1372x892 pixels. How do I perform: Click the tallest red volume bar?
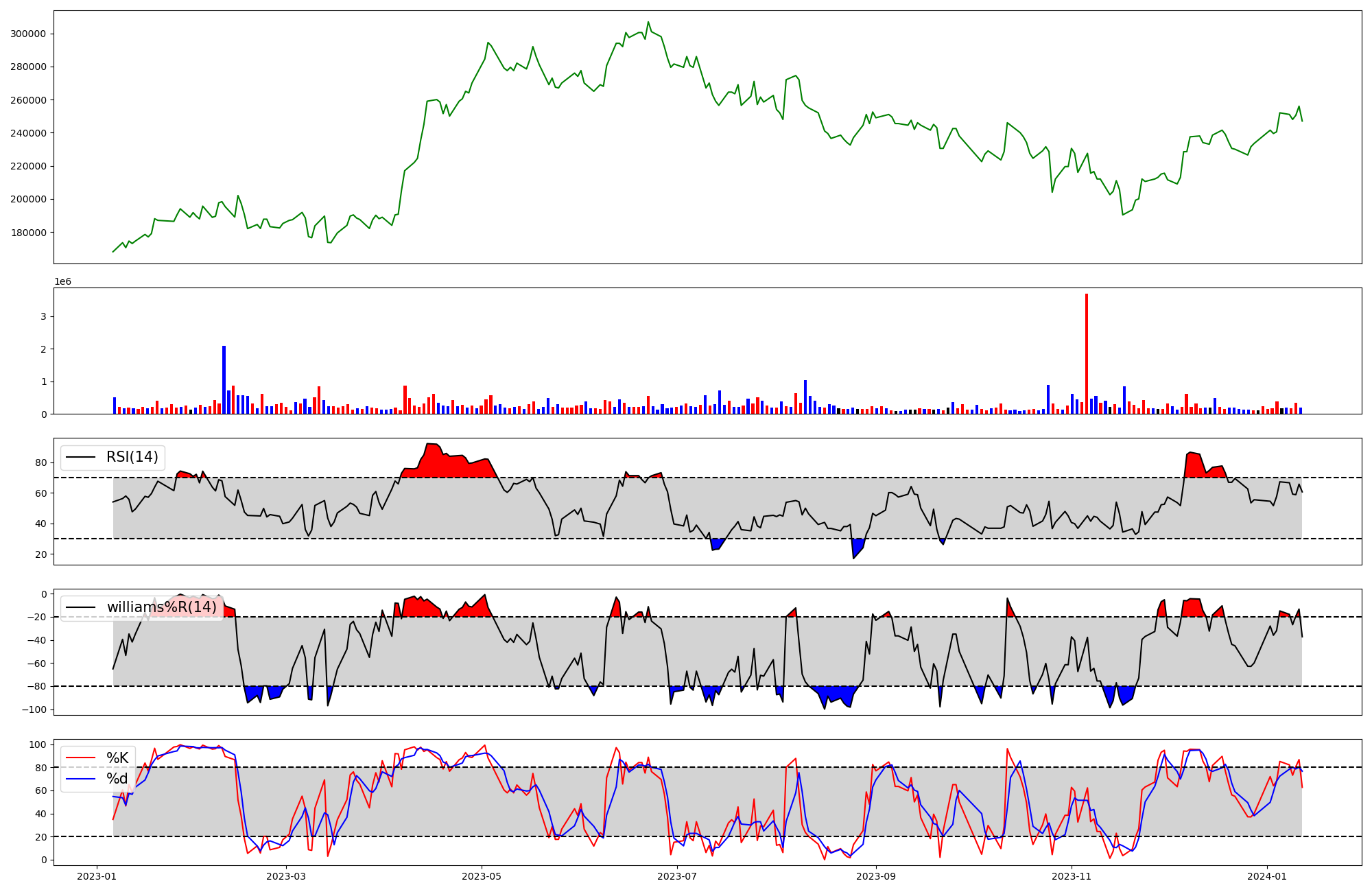(x=1087, y=353)
